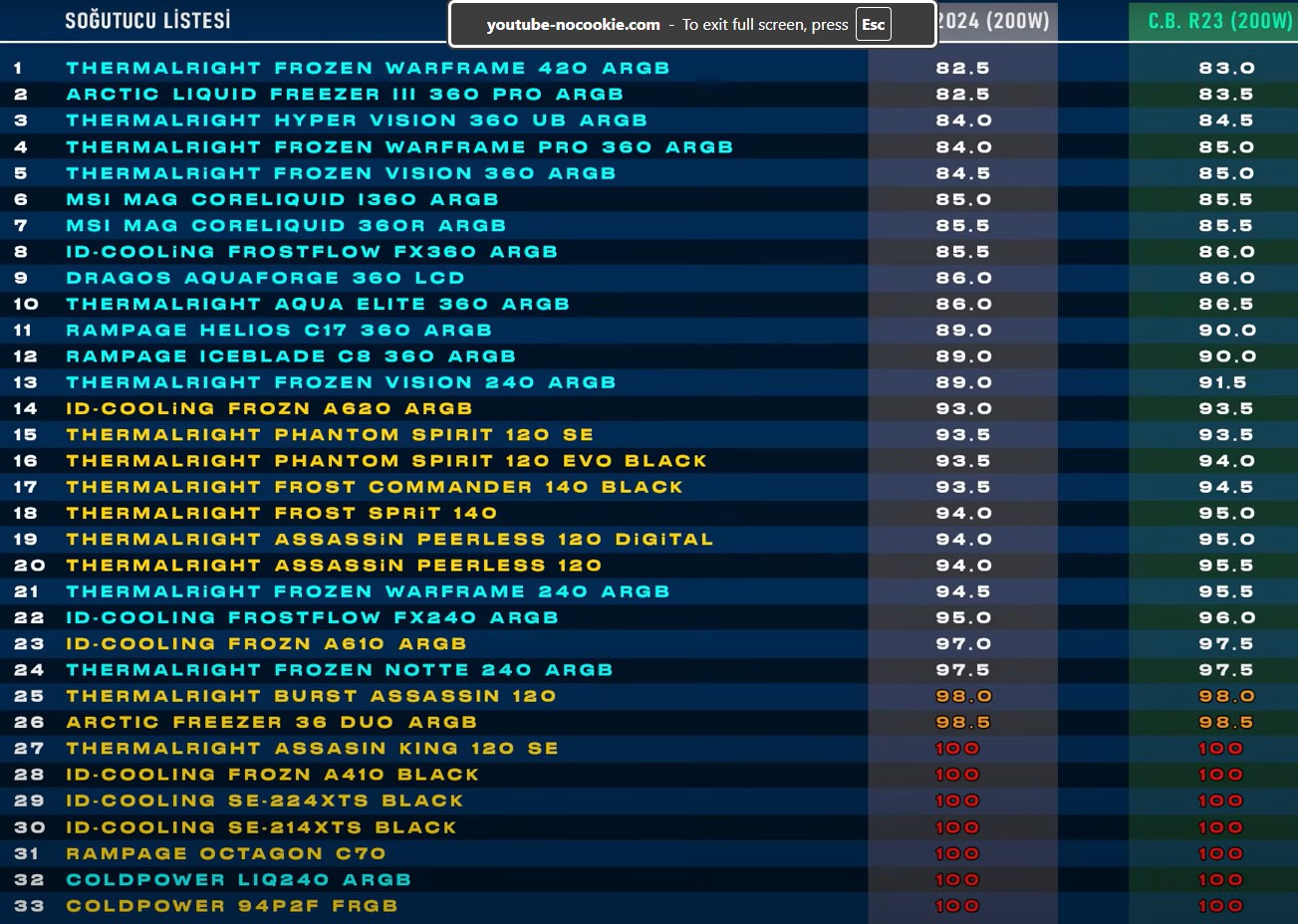Screen dimensions: 1298x924
Task: Click Thermalright Burst Assassin 120 name
Action: point(311,696)
